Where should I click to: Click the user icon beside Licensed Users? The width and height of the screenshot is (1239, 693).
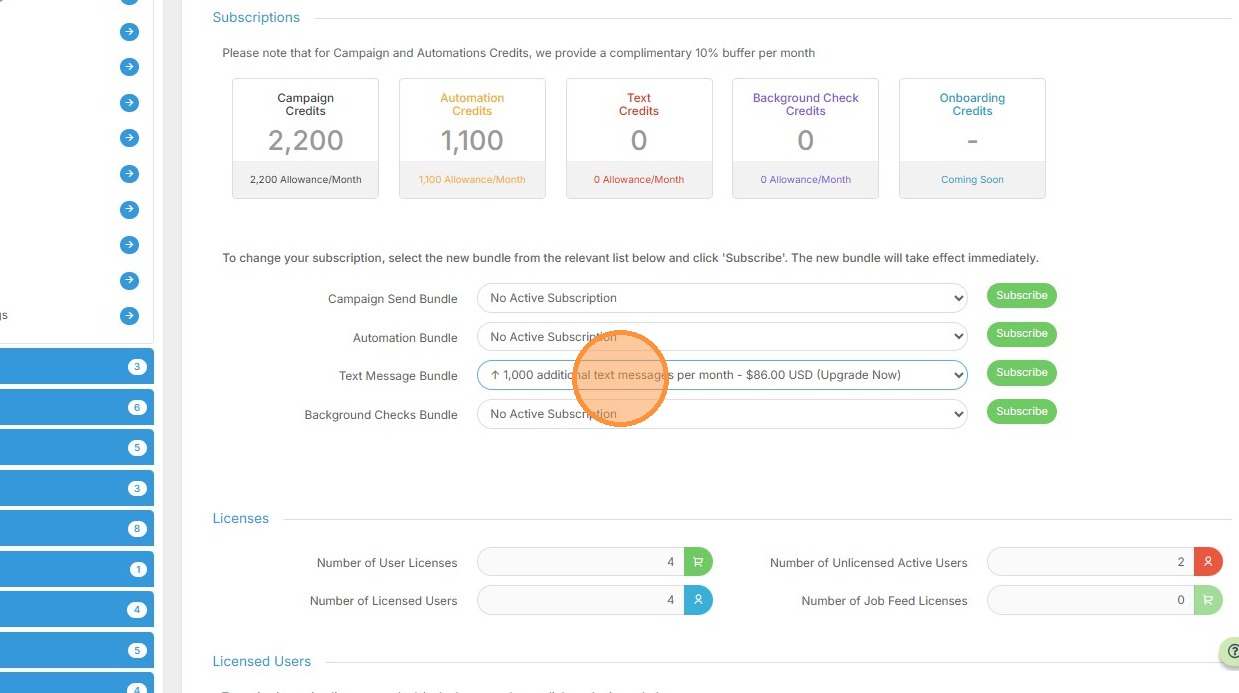[698, 600]
